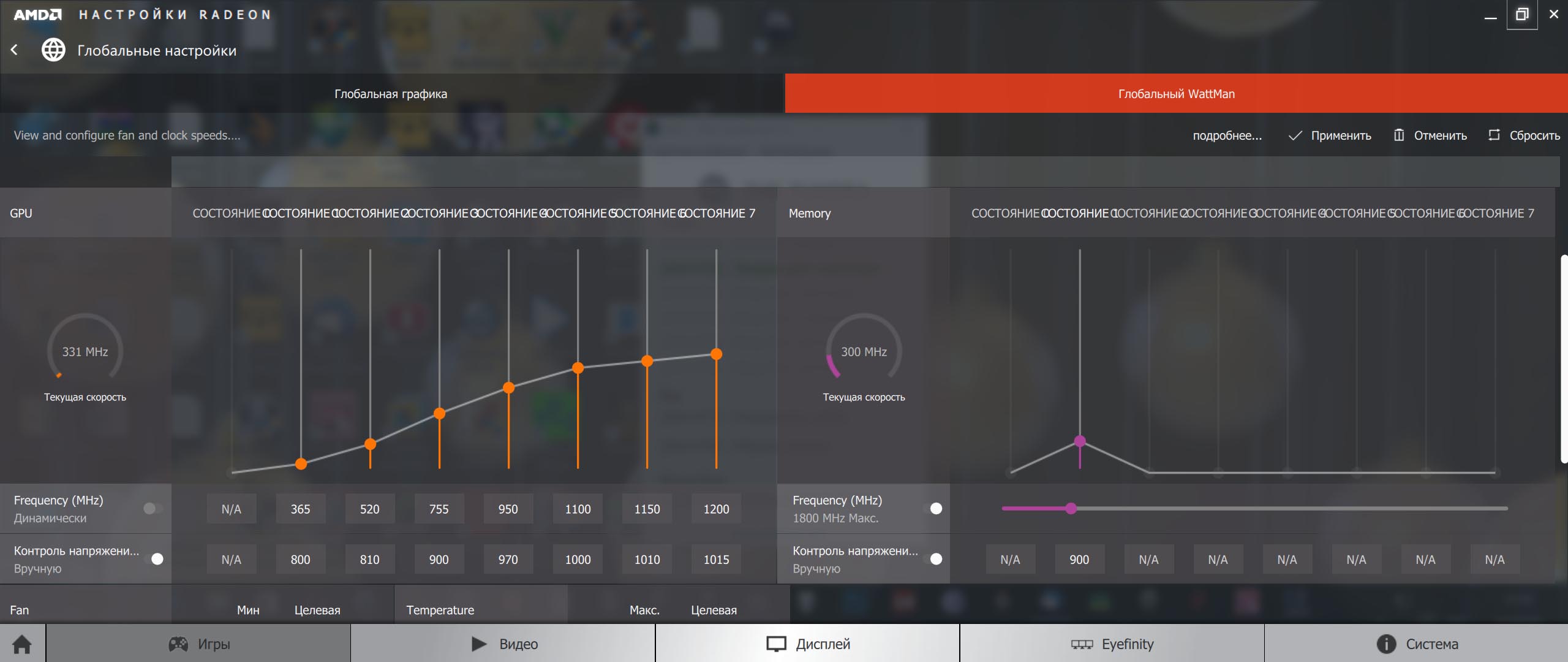This screenshot has width=1568, height=662.
Task: Click the memory voltage field 900
Action: click(x=1079, y=560)
